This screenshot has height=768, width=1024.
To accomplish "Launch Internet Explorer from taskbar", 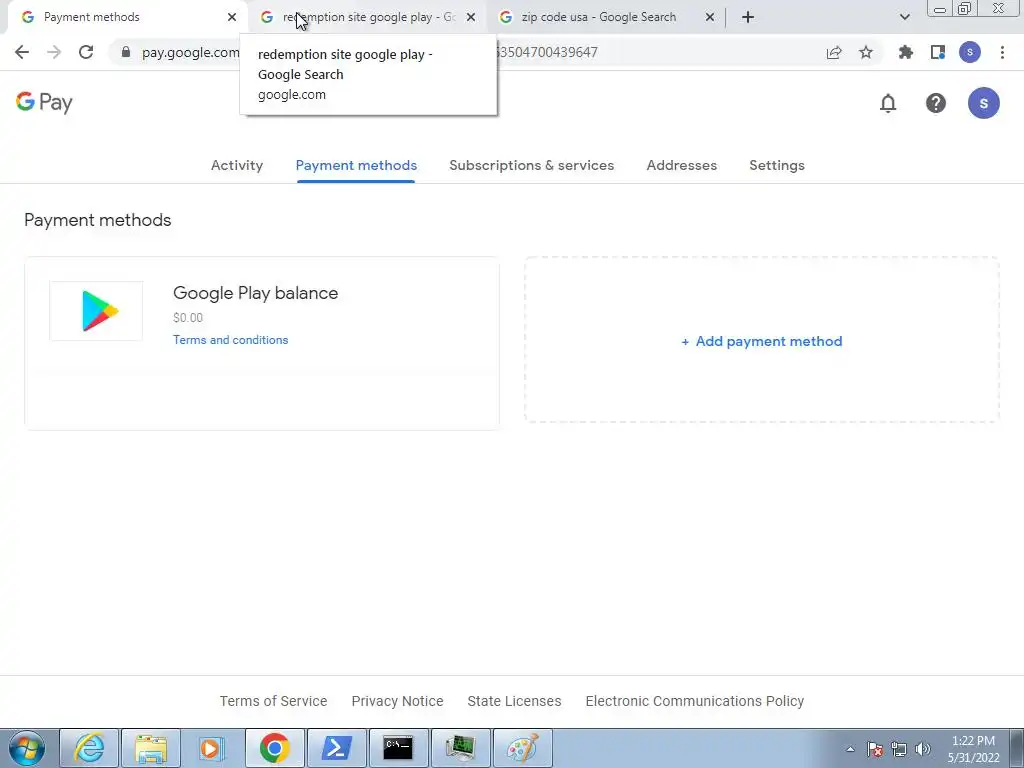I will 89,748.
